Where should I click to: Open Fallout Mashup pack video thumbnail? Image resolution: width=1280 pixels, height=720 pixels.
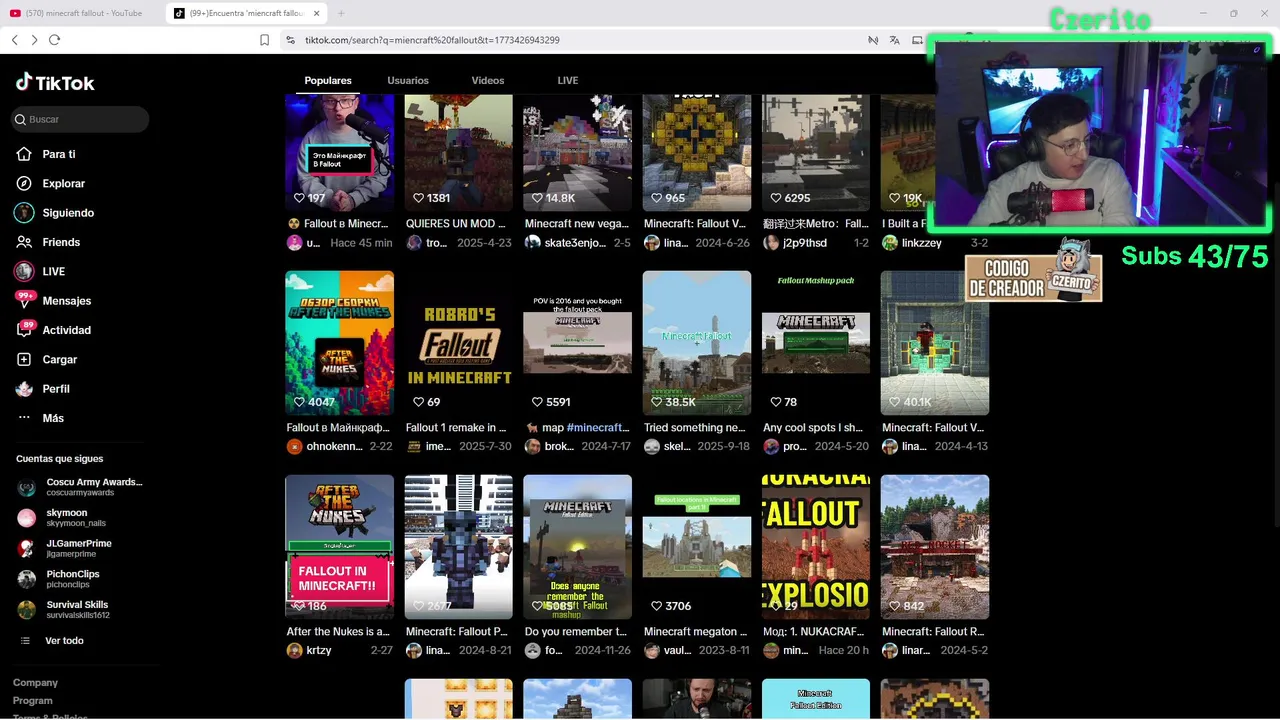pos(816,343)
